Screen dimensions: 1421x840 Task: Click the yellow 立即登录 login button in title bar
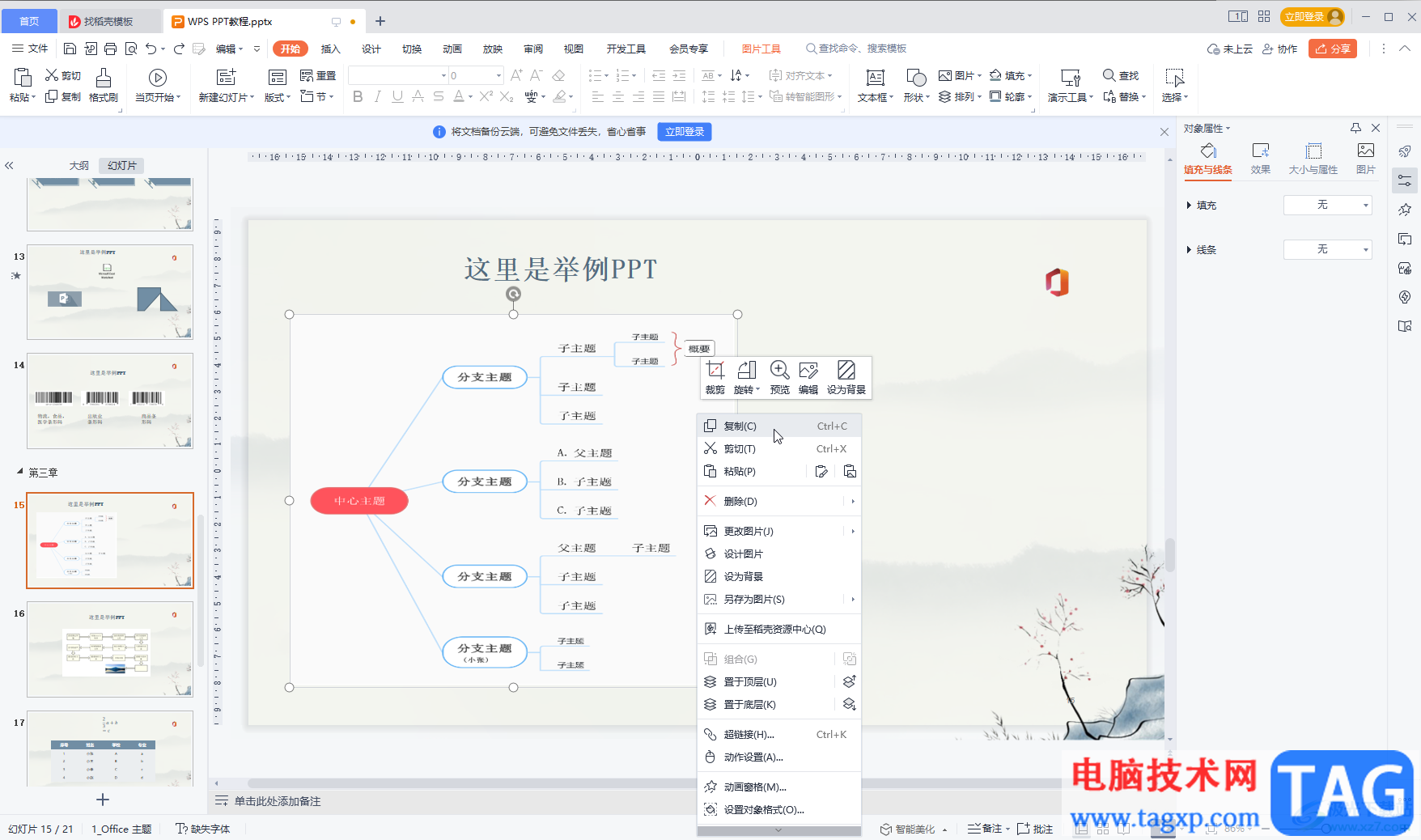pyautogui.click(x=1313, y=16)
